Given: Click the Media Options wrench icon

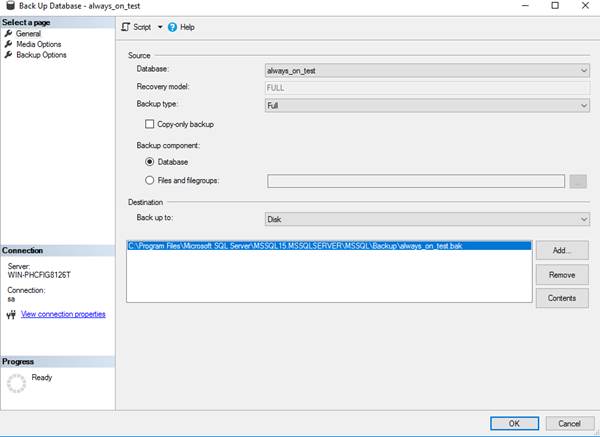Looking at the screenshot, I should click(x=8, y=45).
